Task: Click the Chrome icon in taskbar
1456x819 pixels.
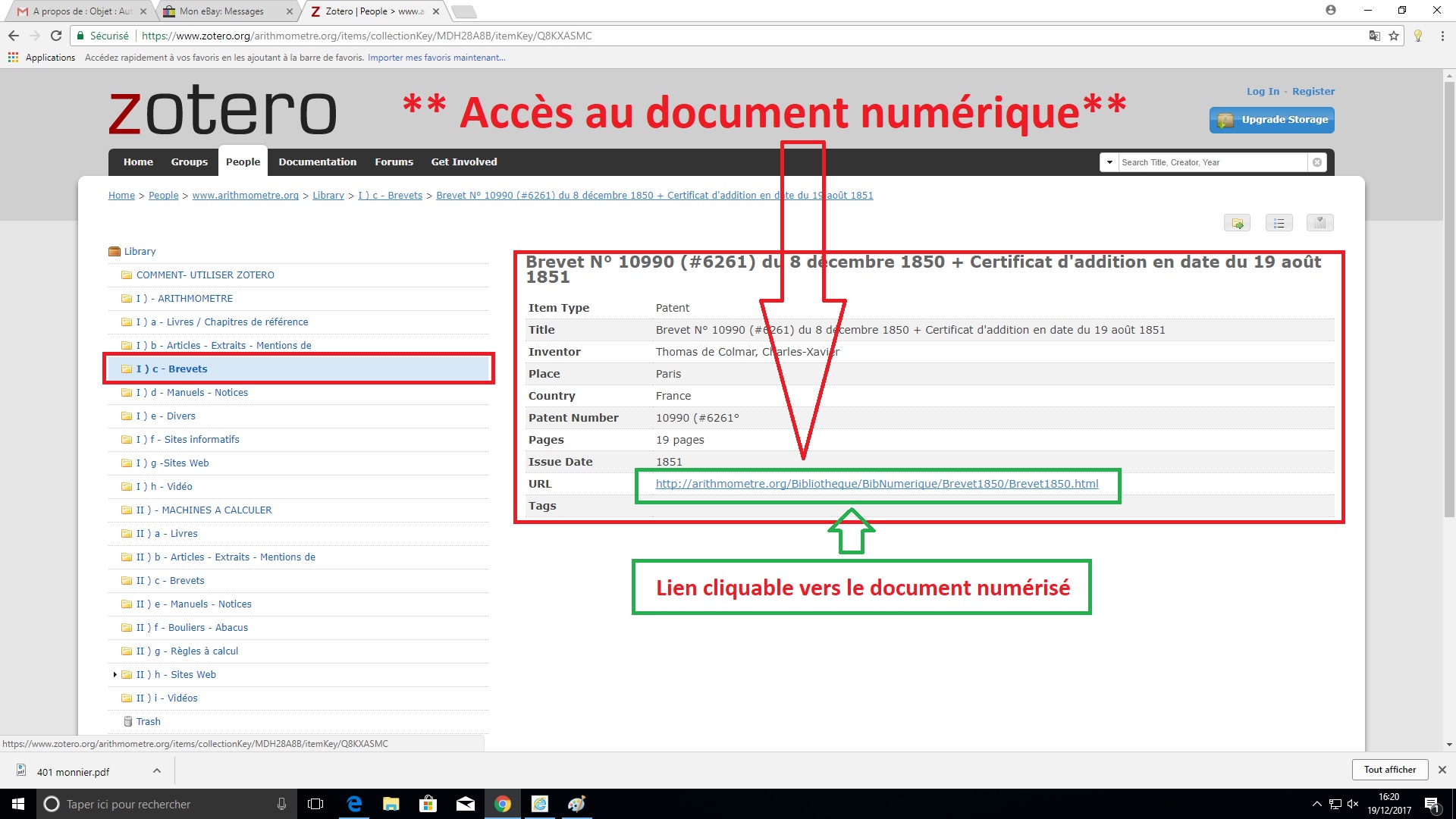Action: click(x=502, y=804)
